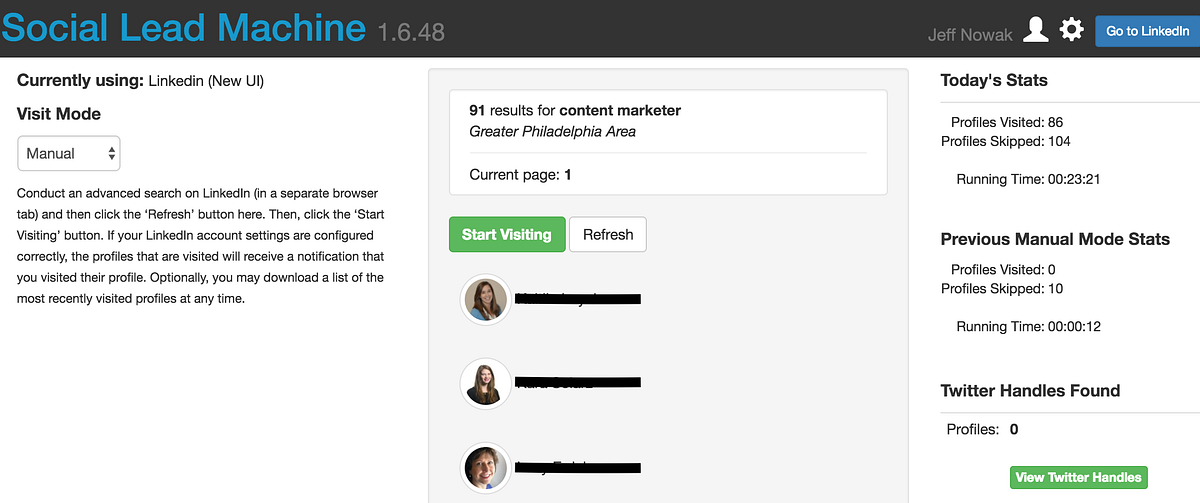Screen dimensions: 1200x503
Task: Click the user profile silhouette icon
Action: (1036, 31)
